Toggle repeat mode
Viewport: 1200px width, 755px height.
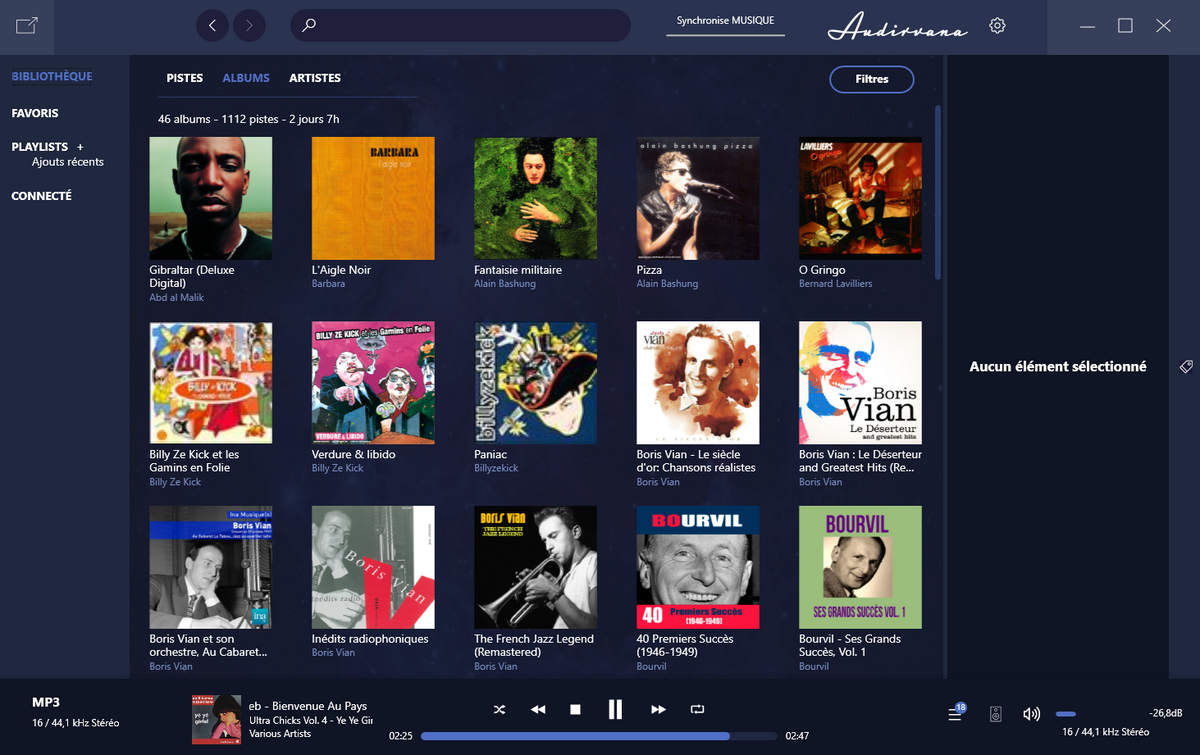coord(697,710)
